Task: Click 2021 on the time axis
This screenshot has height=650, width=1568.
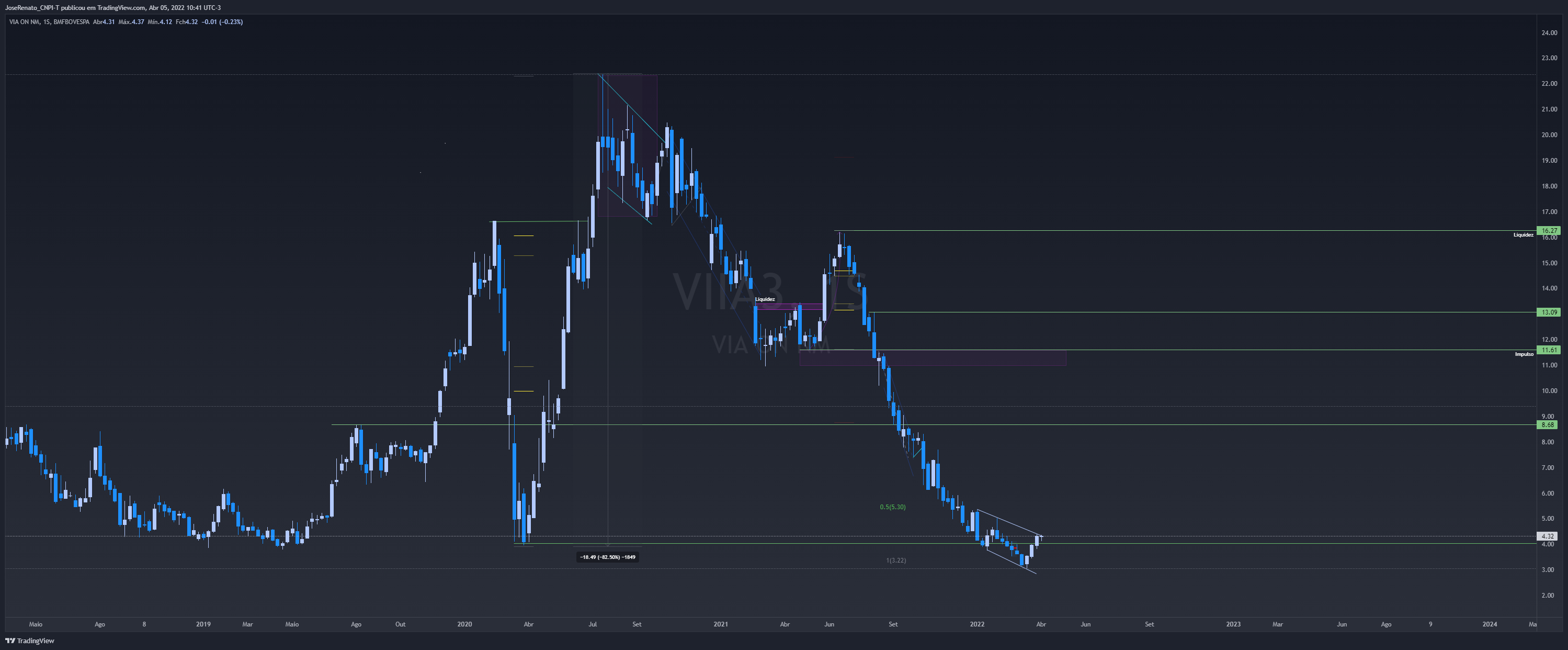Action: (x=721, y=624)
